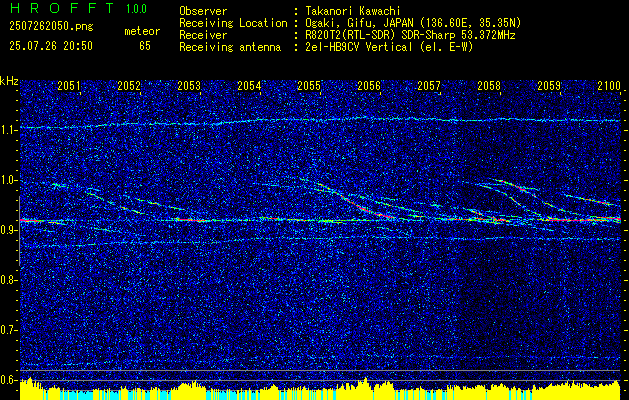Viewport: 629px width, 400px height.
Task: Click the meteor count value 65
Action: [x=145, y=46]
